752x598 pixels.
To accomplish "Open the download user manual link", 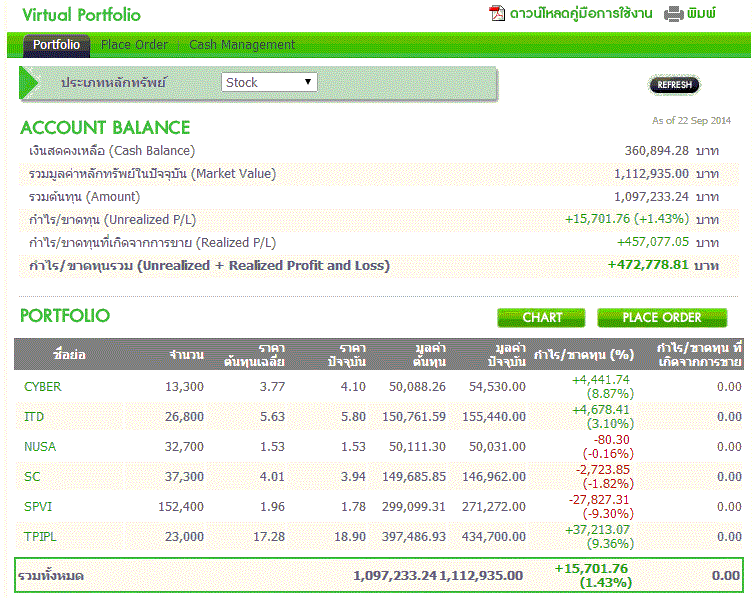I will click(x=581, y=14).
